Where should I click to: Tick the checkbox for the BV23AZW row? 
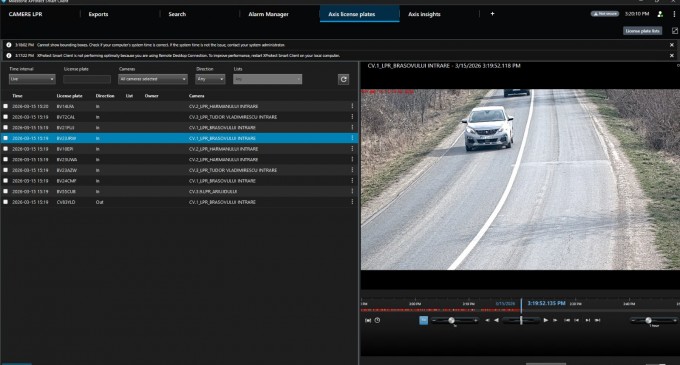(x=6, y=170)
